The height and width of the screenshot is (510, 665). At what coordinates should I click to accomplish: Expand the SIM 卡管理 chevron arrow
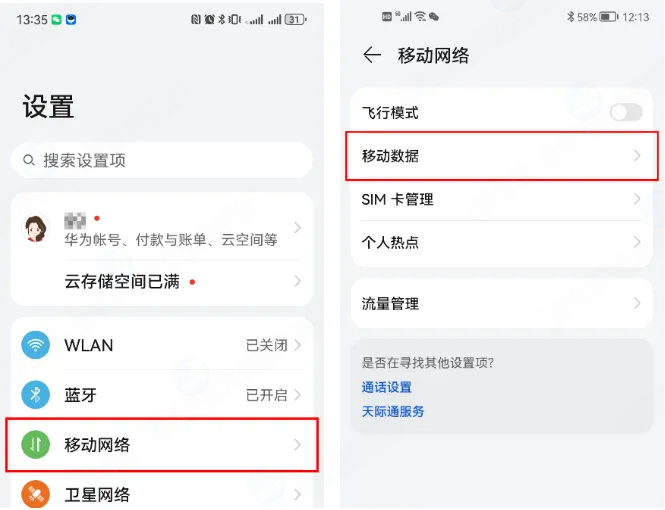tap(637, 199)
